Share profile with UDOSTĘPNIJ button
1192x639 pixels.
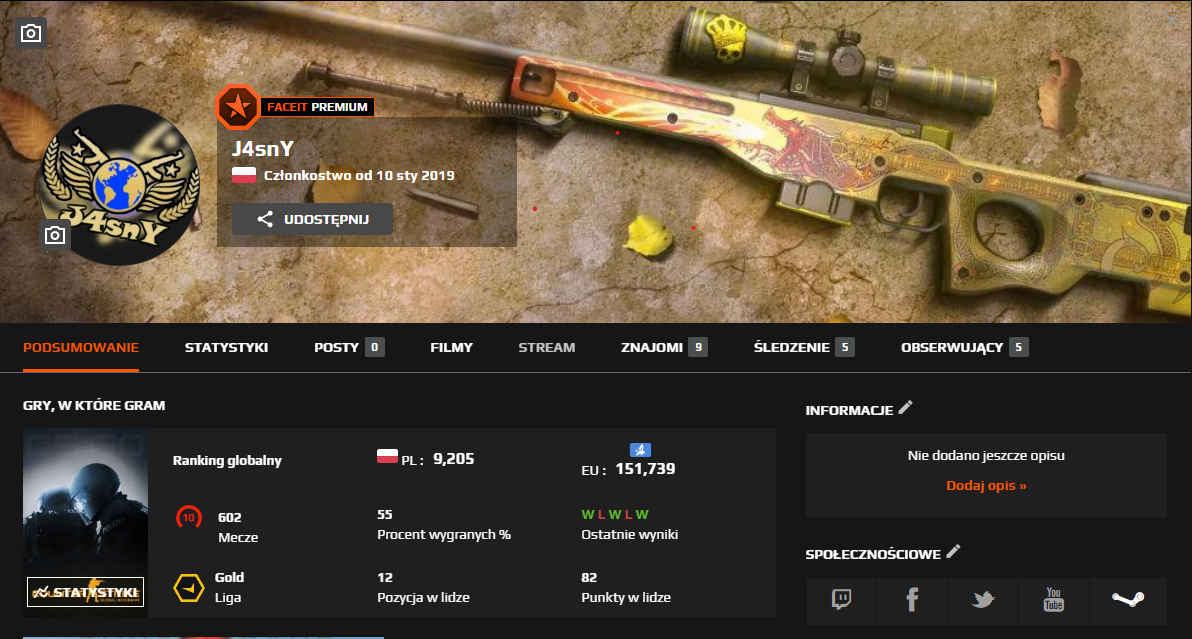click(312, 219)
